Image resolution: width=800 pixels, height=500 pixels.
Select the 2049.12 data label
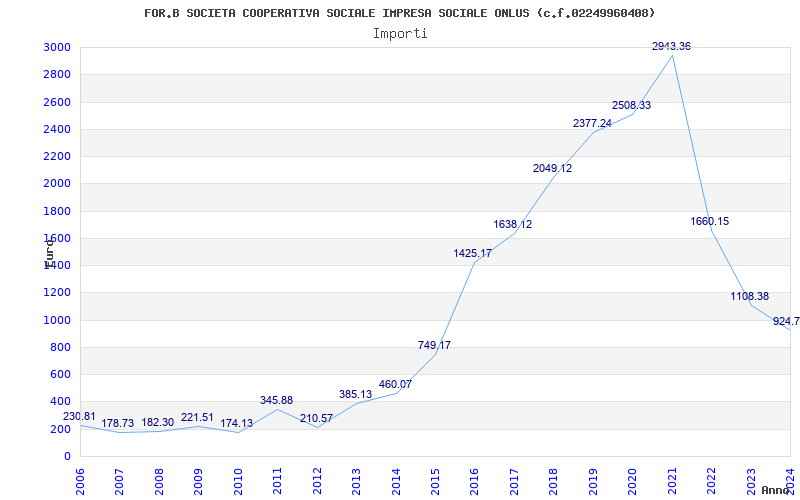pyautogui.click(x=552, y=168)
